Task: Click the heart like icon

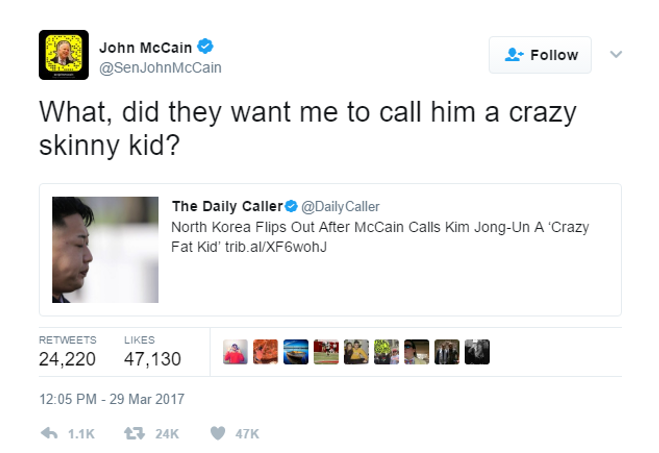Action: click(x=217, y=433)
